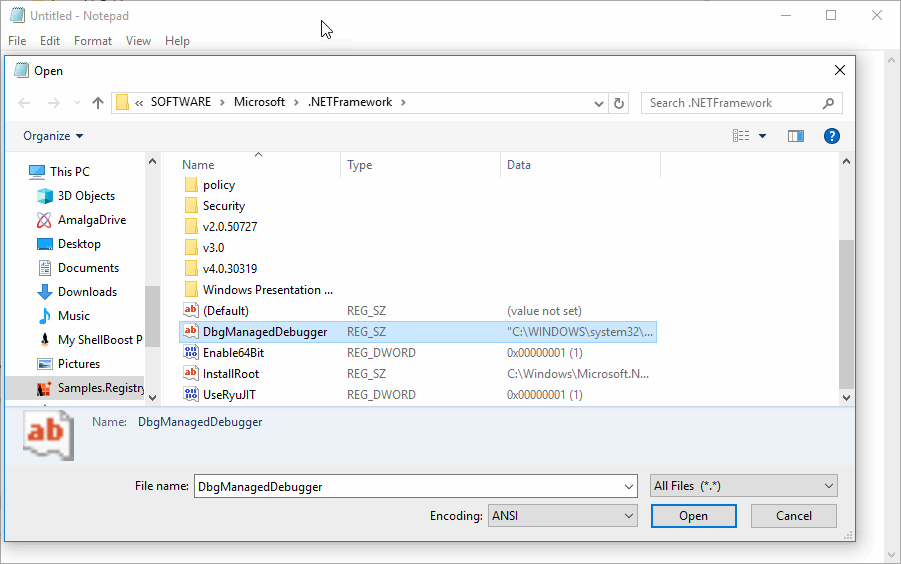Click the Back navigation arrow
This screenshot has width=901, height=564.
pos(24,103)
